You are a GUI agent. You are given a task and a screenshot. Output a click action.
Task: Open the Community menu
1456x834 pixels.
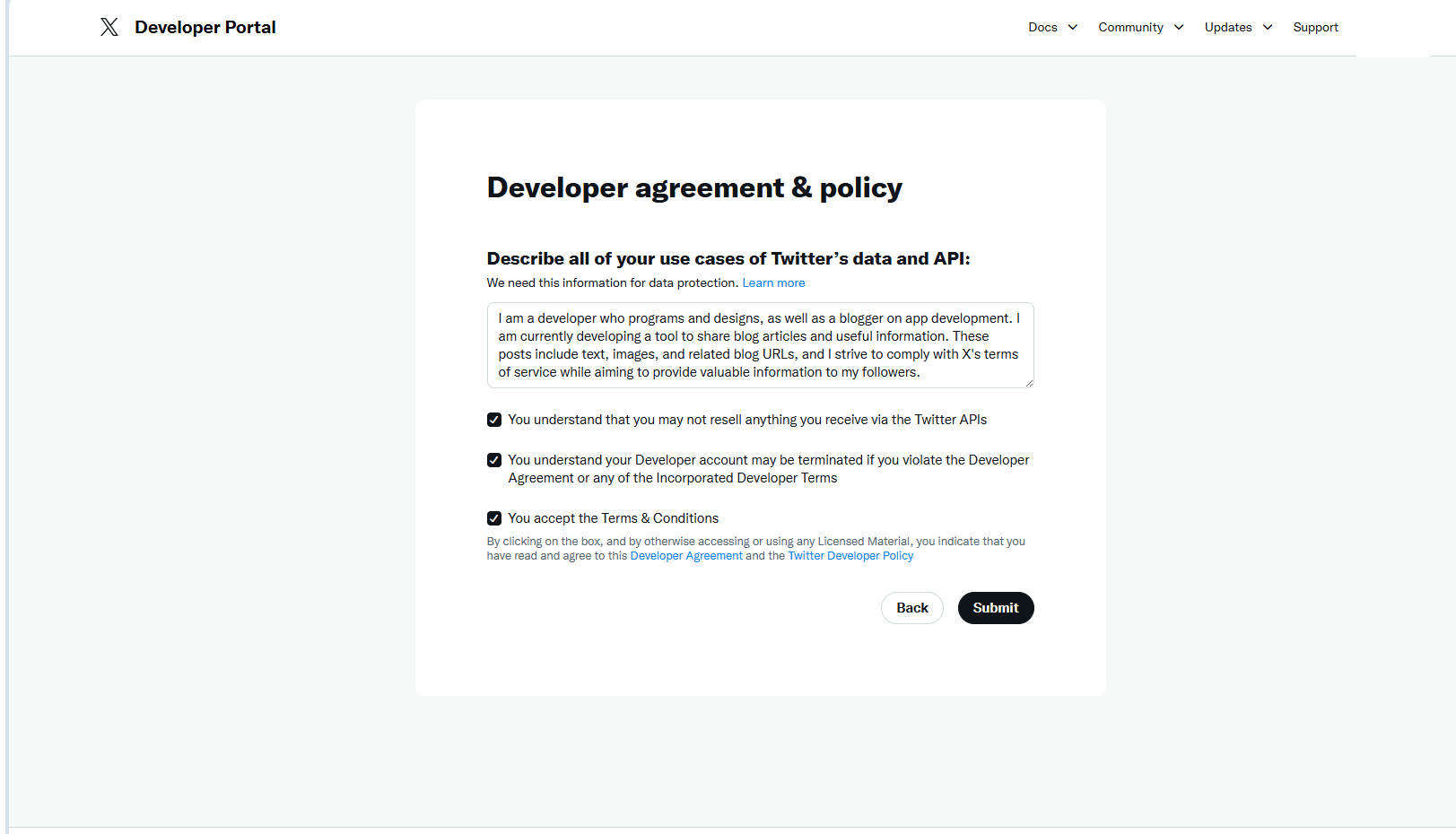click(1130, 27)
